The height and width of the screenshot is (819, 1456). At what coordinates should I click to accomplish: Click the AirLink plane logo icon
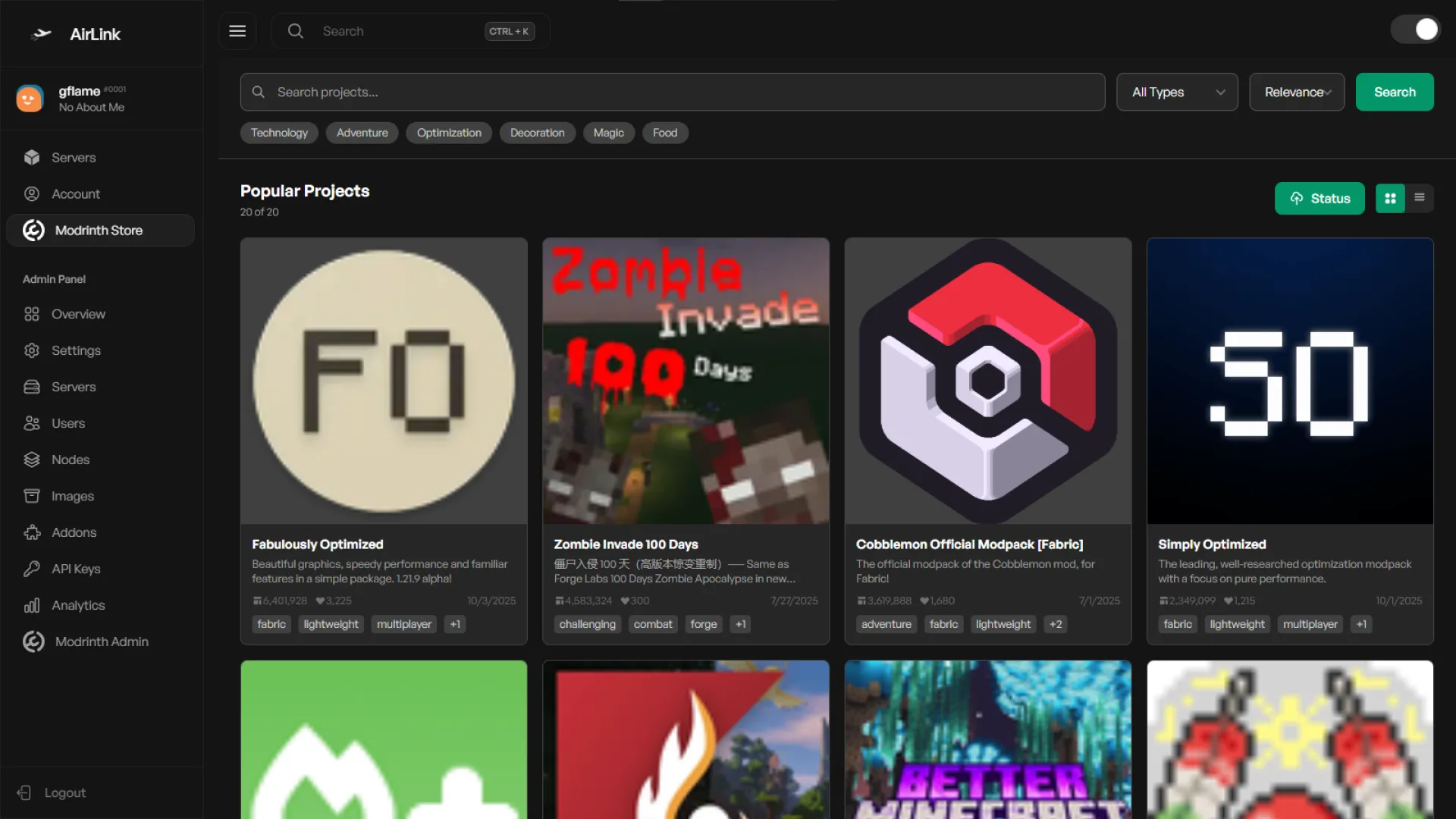pos(42,34)
